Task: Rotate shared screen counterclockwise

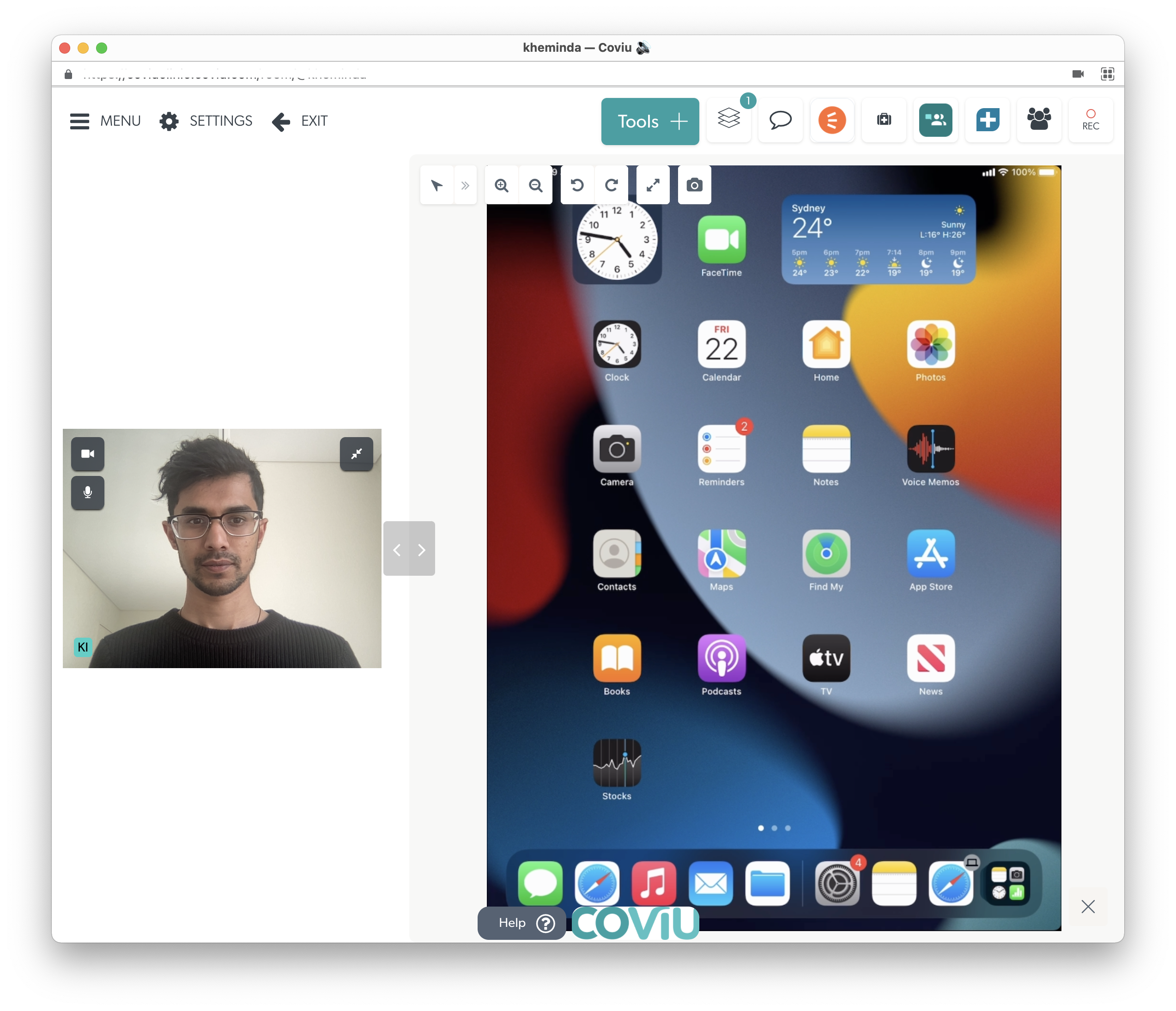Action: (x=577, y=185)
